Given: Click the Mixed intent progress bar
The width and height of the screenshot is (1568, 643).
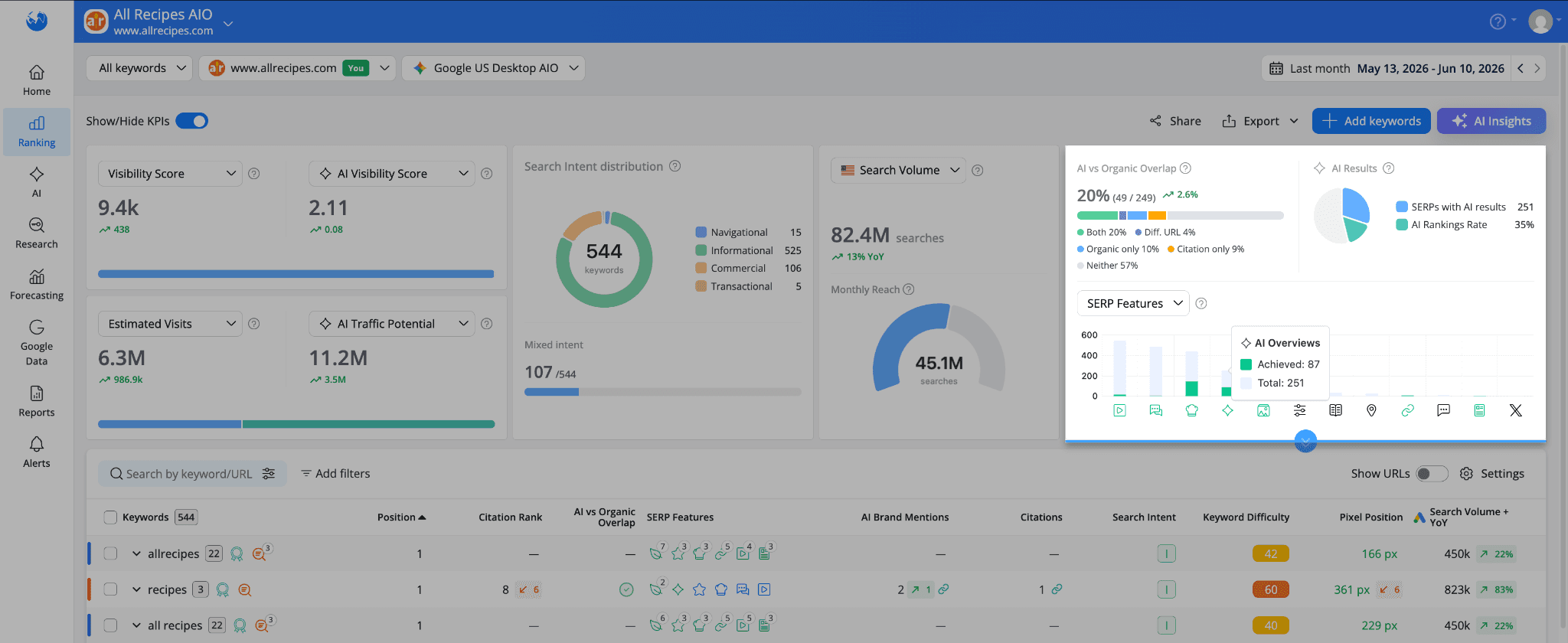Looking at the screenshot, I should [662, 392].
